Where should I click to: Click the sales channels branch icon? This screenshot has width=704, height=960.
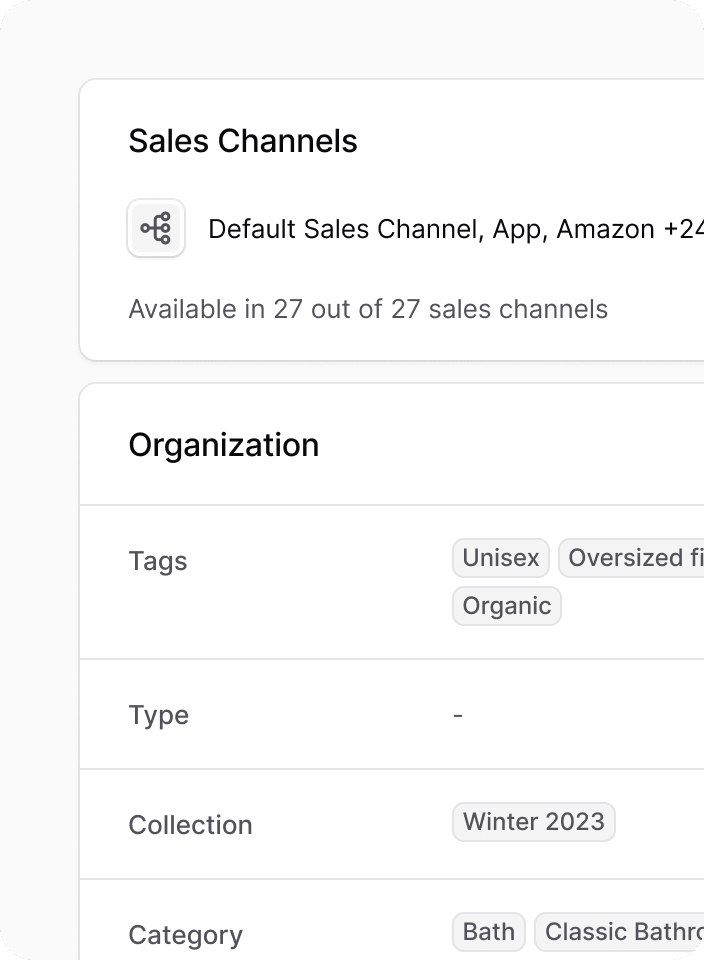point(156,228)
